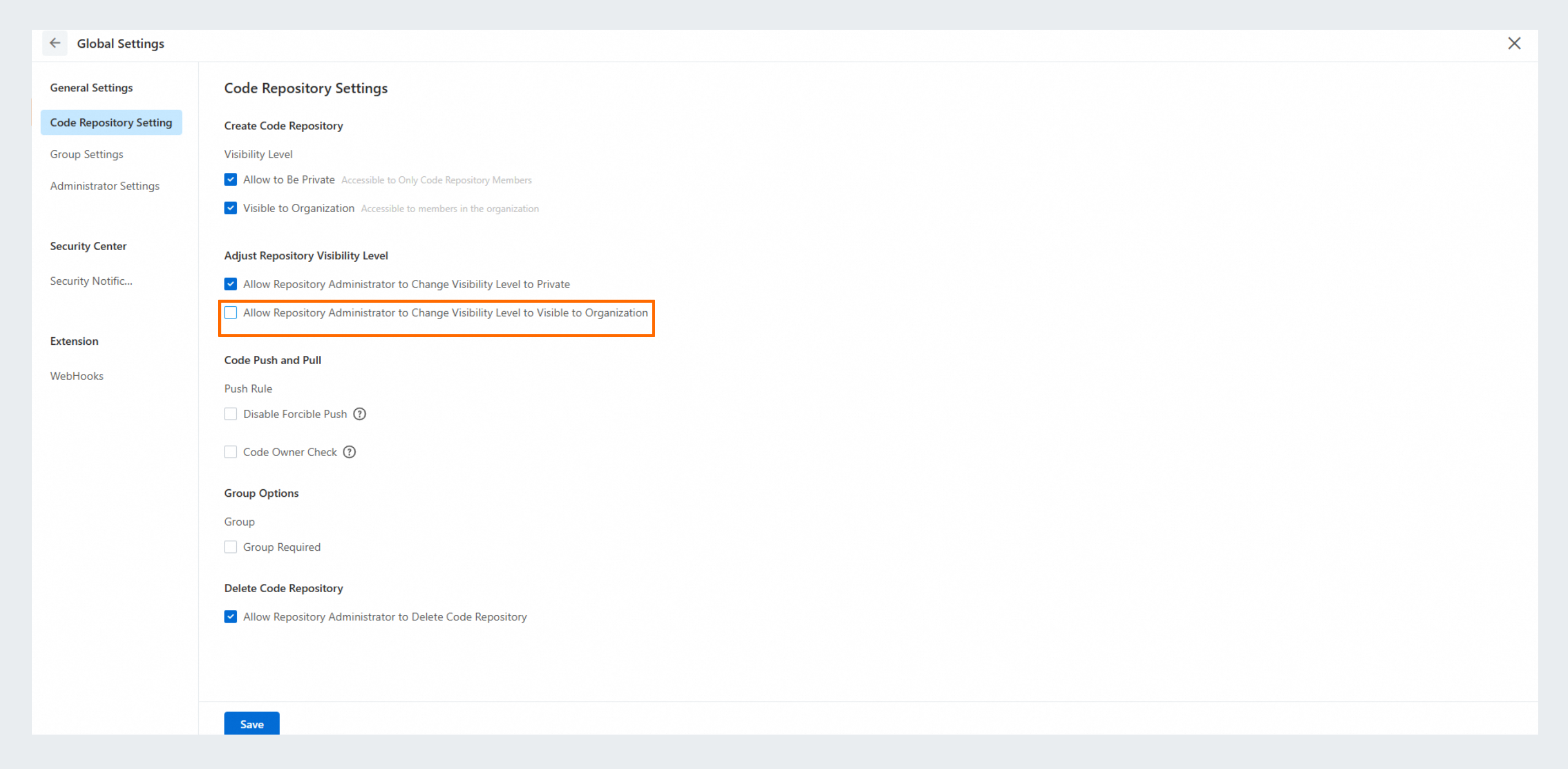Disable changing visibility level to Private
Screen dimensions: 1568x769
[x=231, y=284]
